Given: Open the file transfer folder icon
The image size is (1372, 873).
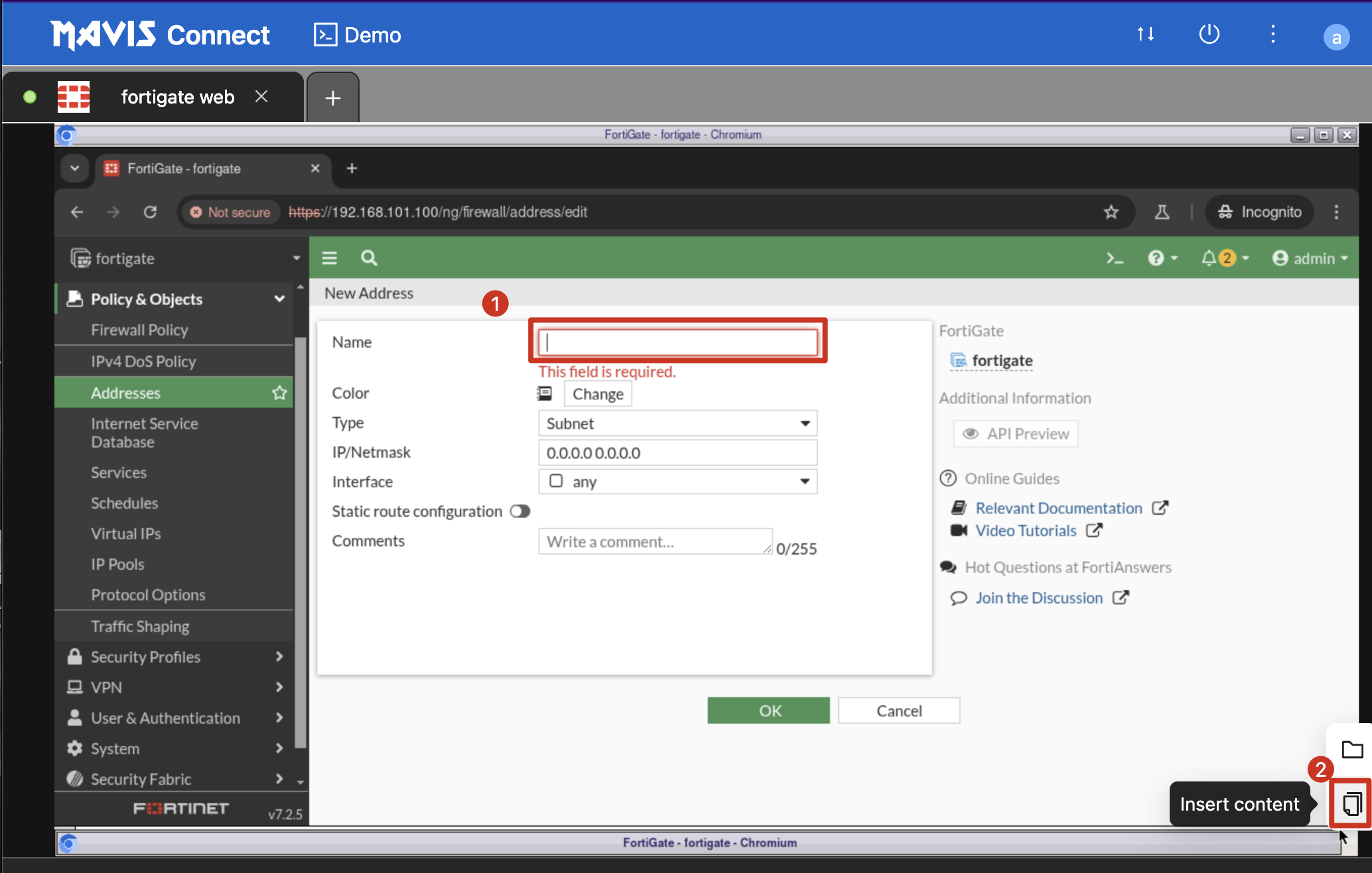Looking at the screenshot, I should (1351, 750).
